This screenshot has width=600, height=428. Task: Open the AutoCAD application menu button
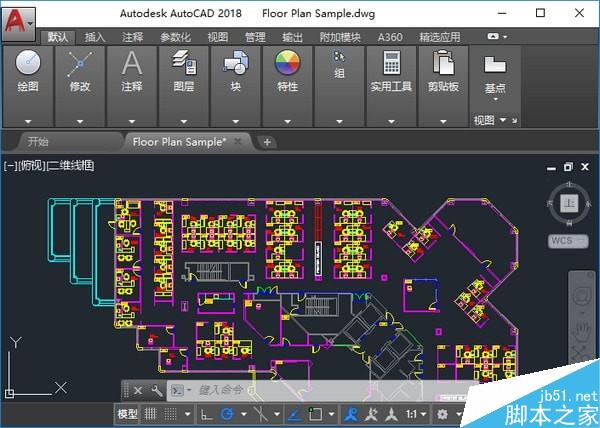[x=18, y=23]
